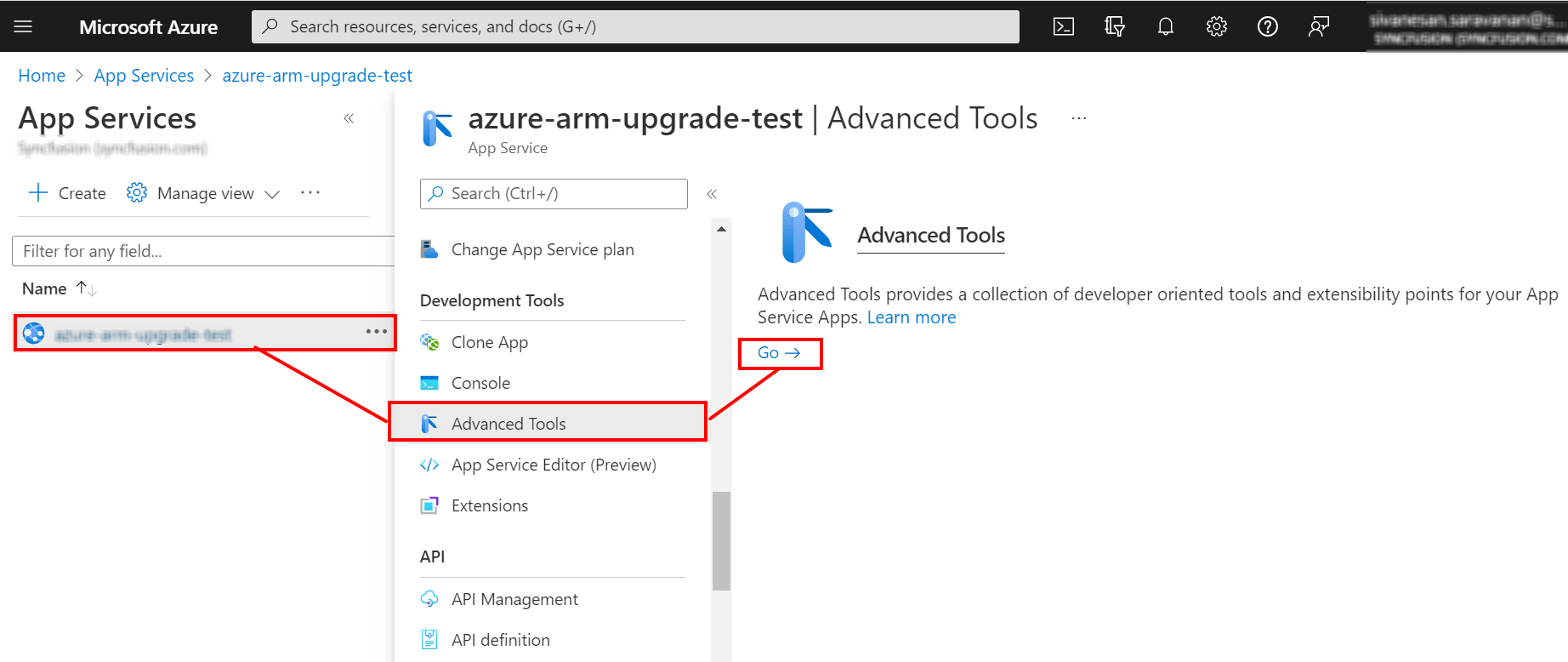Open the Console tool icon
Viewport: 1568px width, 662px height.
(429, 382)
